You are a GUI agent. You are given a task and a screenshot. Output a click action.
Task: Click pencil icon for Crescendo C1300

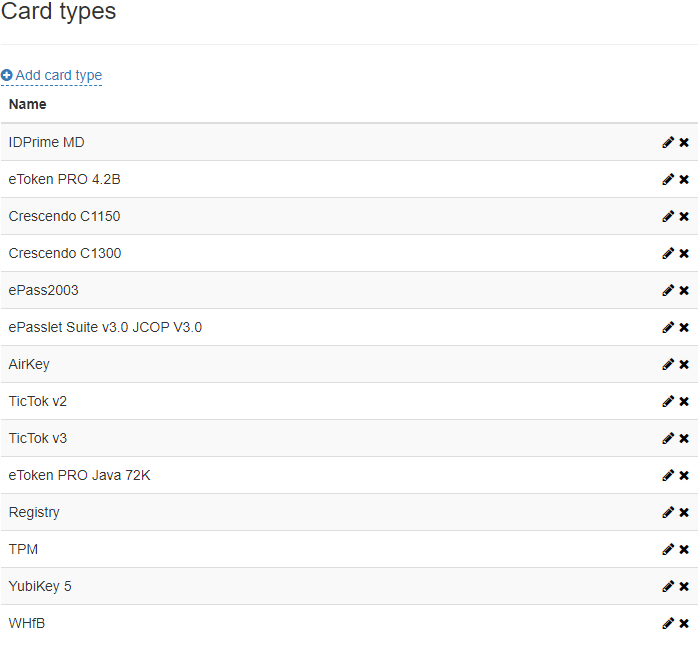668,253
